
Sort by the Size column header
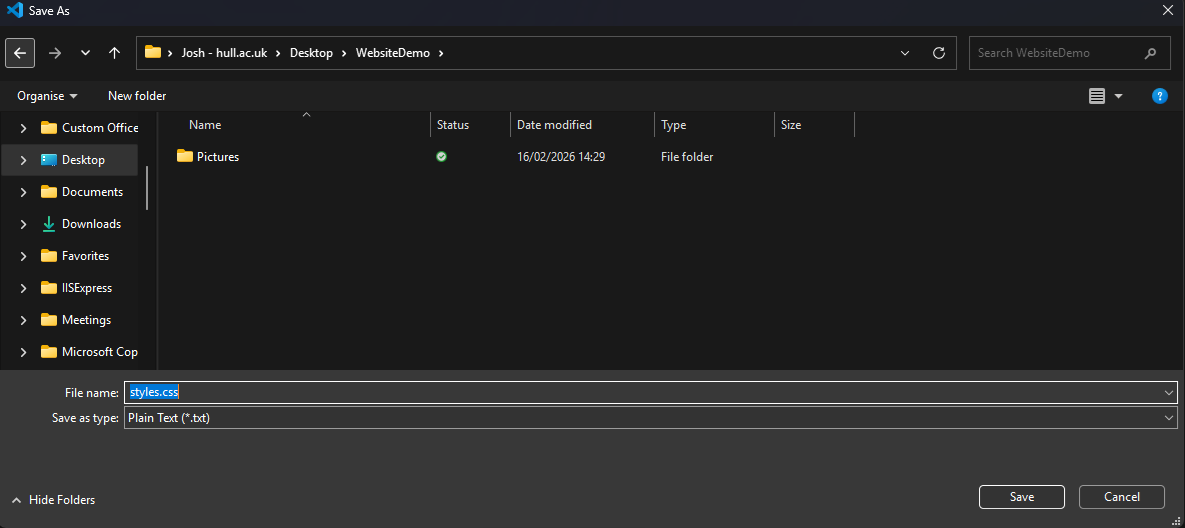click(791, 125)
